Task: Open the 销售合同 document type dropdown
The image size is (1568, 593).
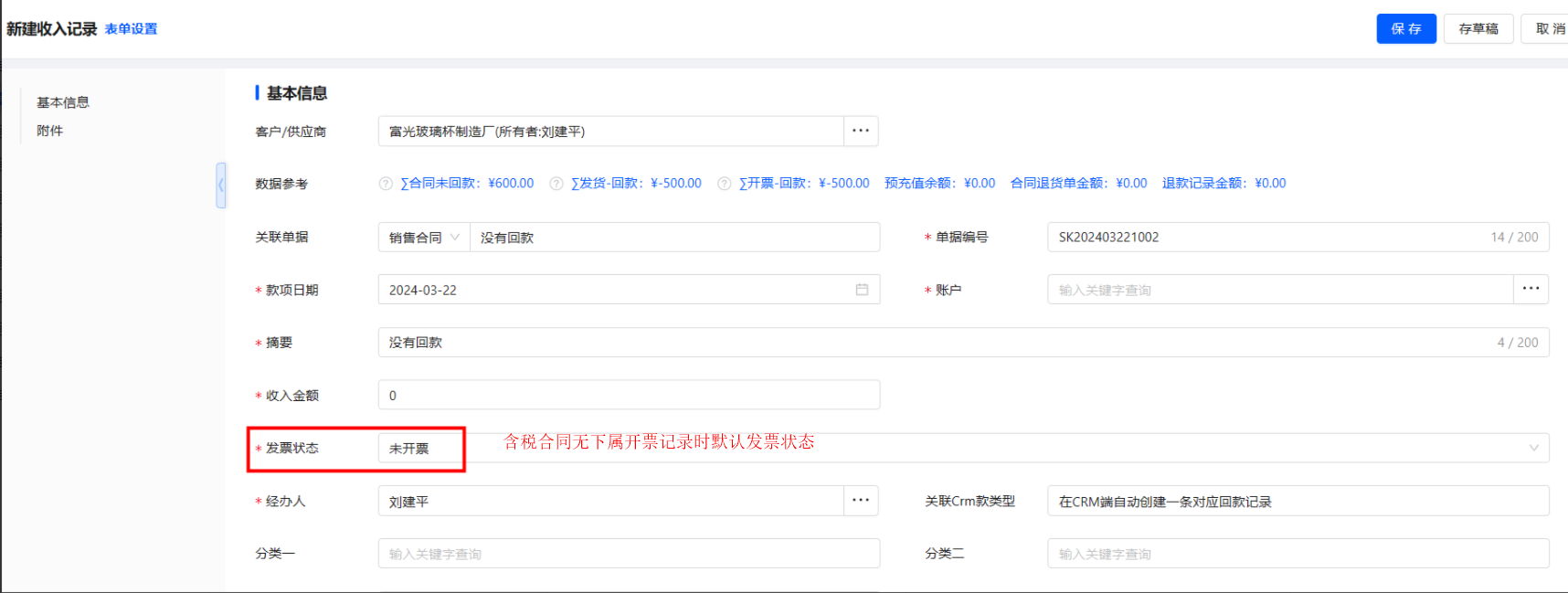Action: click(424, 238)
